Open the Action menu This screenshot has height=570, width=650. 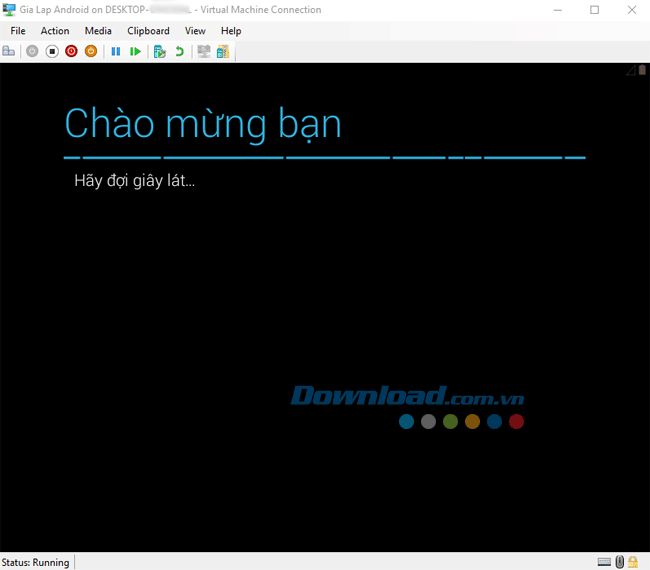(55, 31)
